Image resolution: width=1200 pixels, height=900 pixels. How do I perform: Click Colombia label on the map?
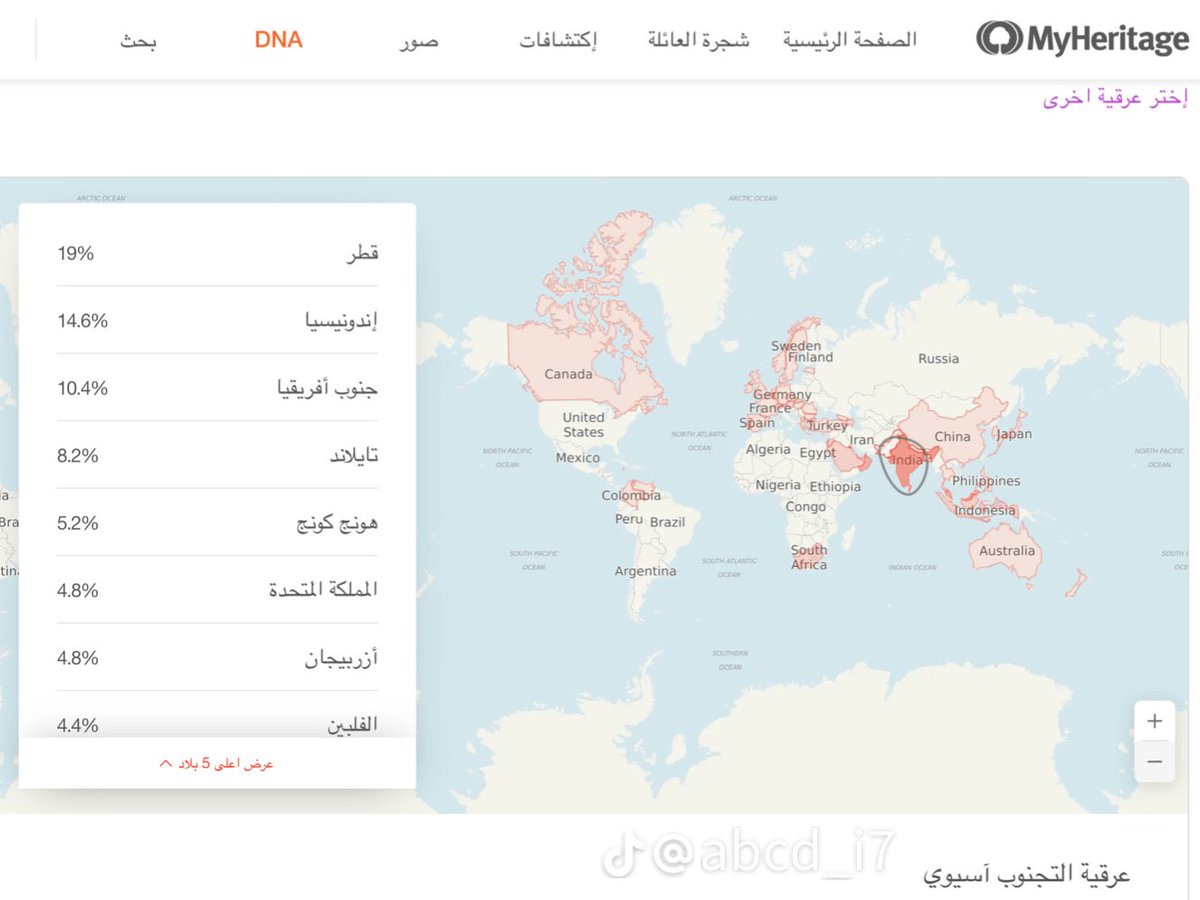click(x=631, y=495)
